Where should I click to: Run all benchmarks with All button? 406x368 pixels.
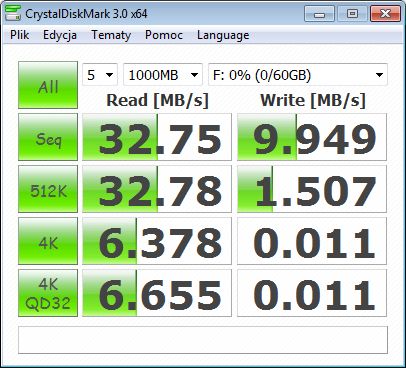click(48, 85)
